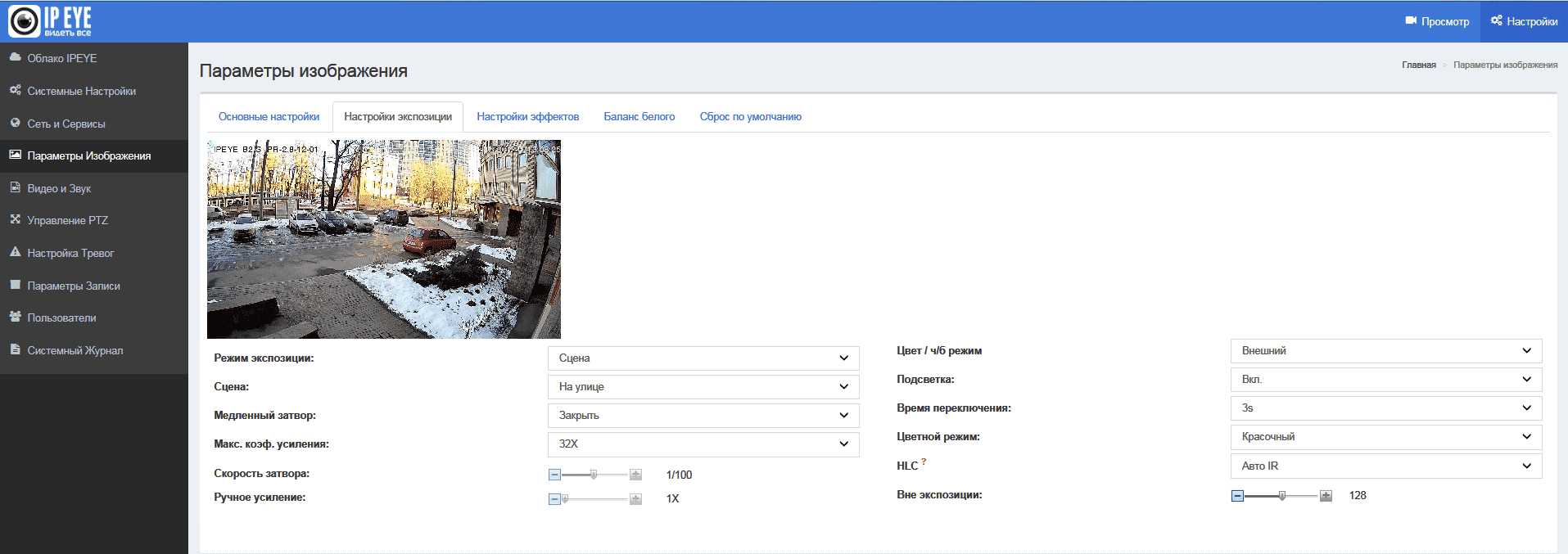
Task: Click the IP EYE logo
Action: (50, 21)
